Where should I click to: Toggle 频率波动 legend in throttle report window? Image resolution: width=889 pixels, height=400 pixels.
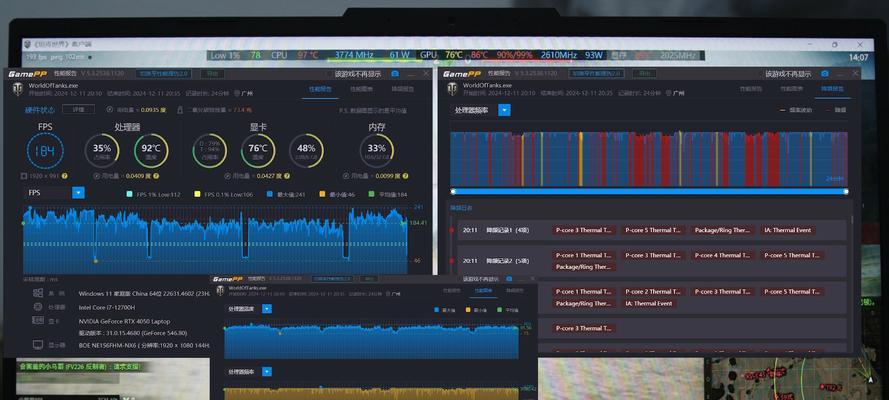pyautogui.click(x=798, y=110)
